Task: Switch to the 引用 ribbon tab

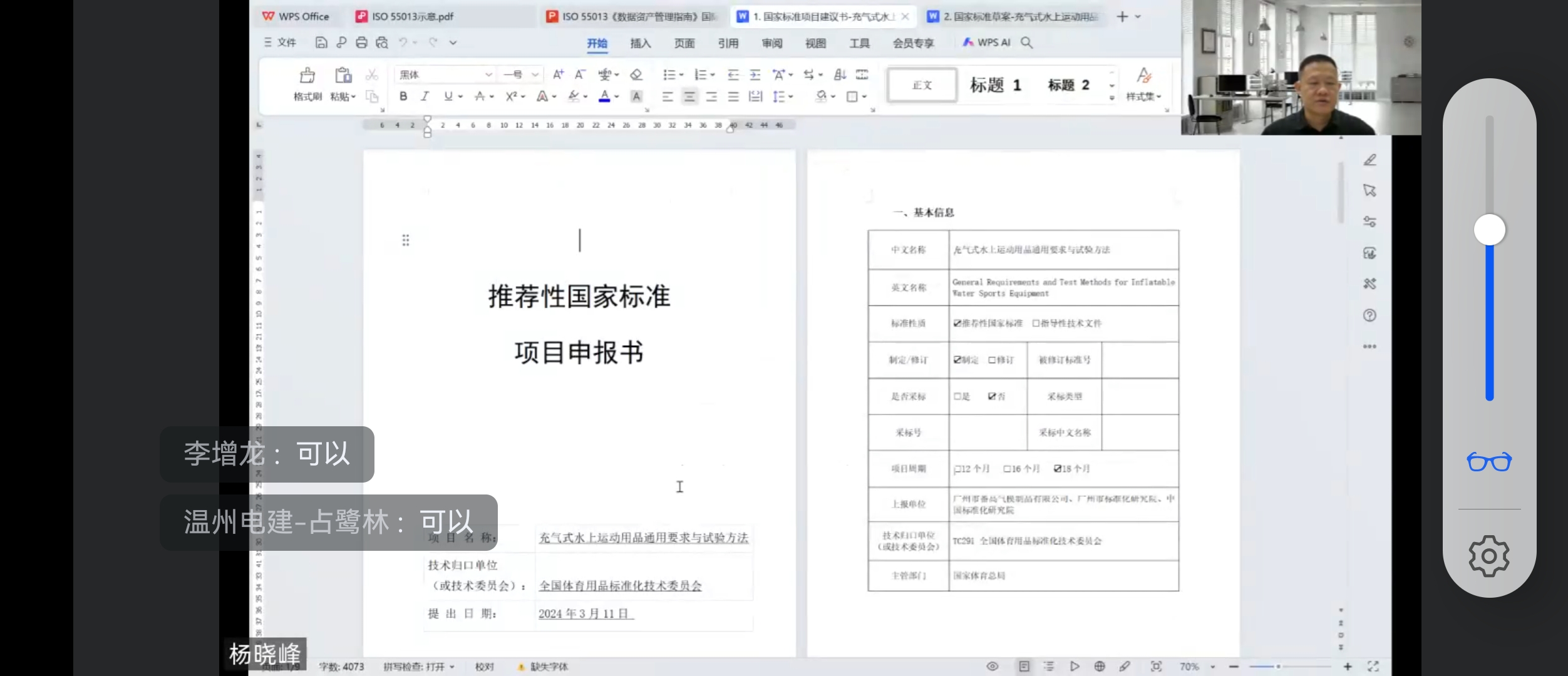Action: pyautogui.click(x=728, y=43)
